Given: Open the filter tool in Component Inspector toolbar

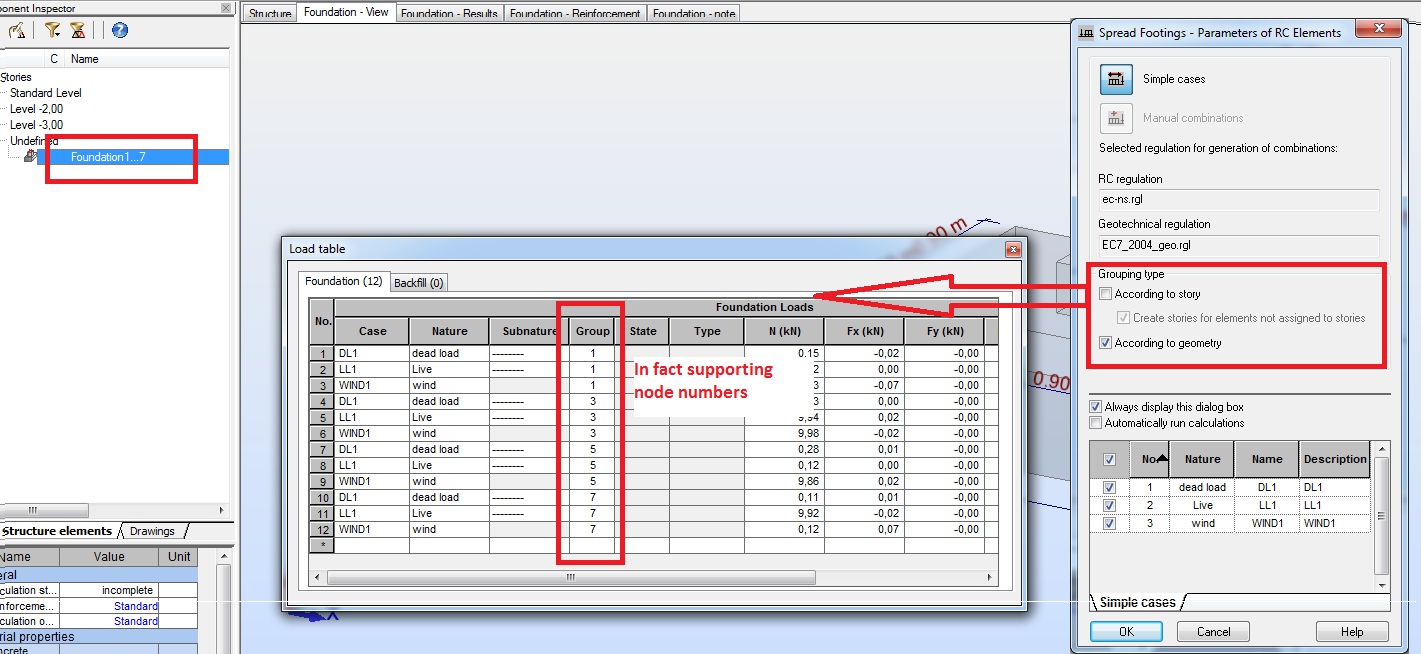Looking at the screenshot, I should click(51, 31).
